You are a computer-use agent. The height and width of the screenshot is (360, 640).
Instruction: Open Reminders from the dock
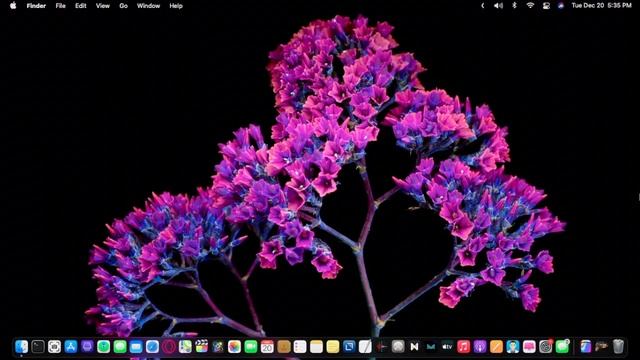pos(300,347)
